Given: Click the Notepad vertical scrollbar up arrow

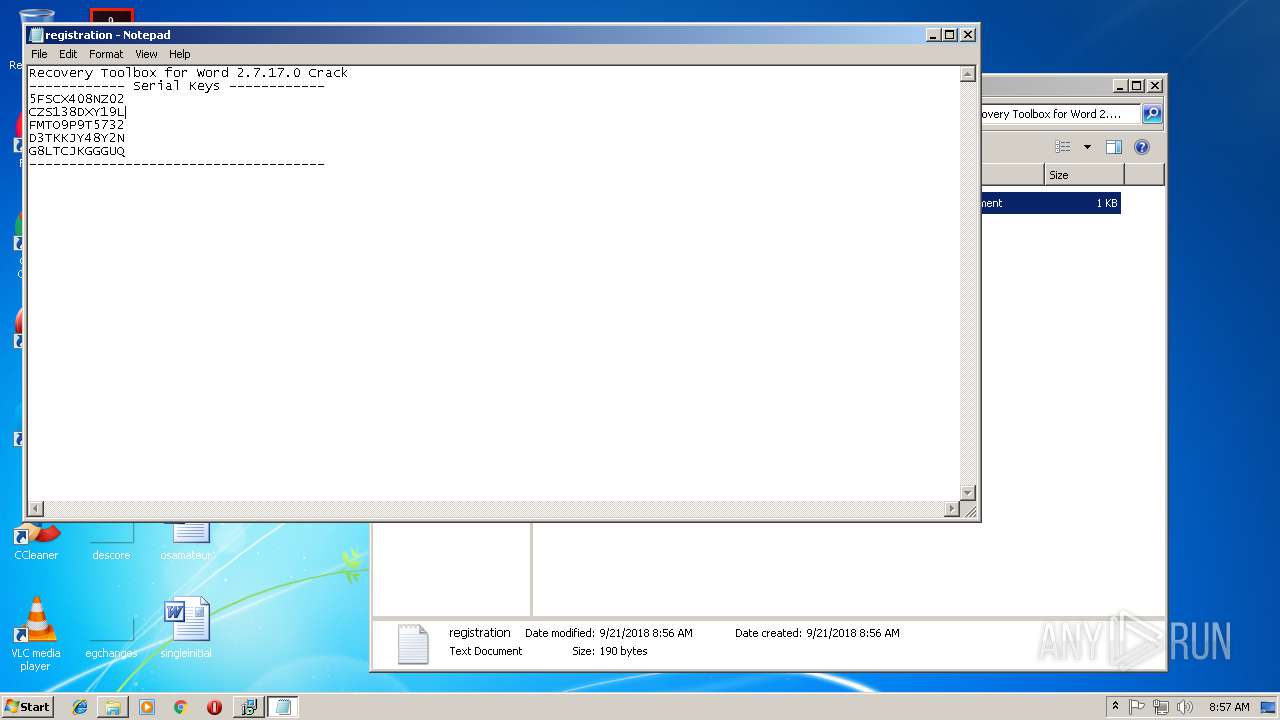Looking at the screenshot, I should pyautogui.click(x=967, y=74).
